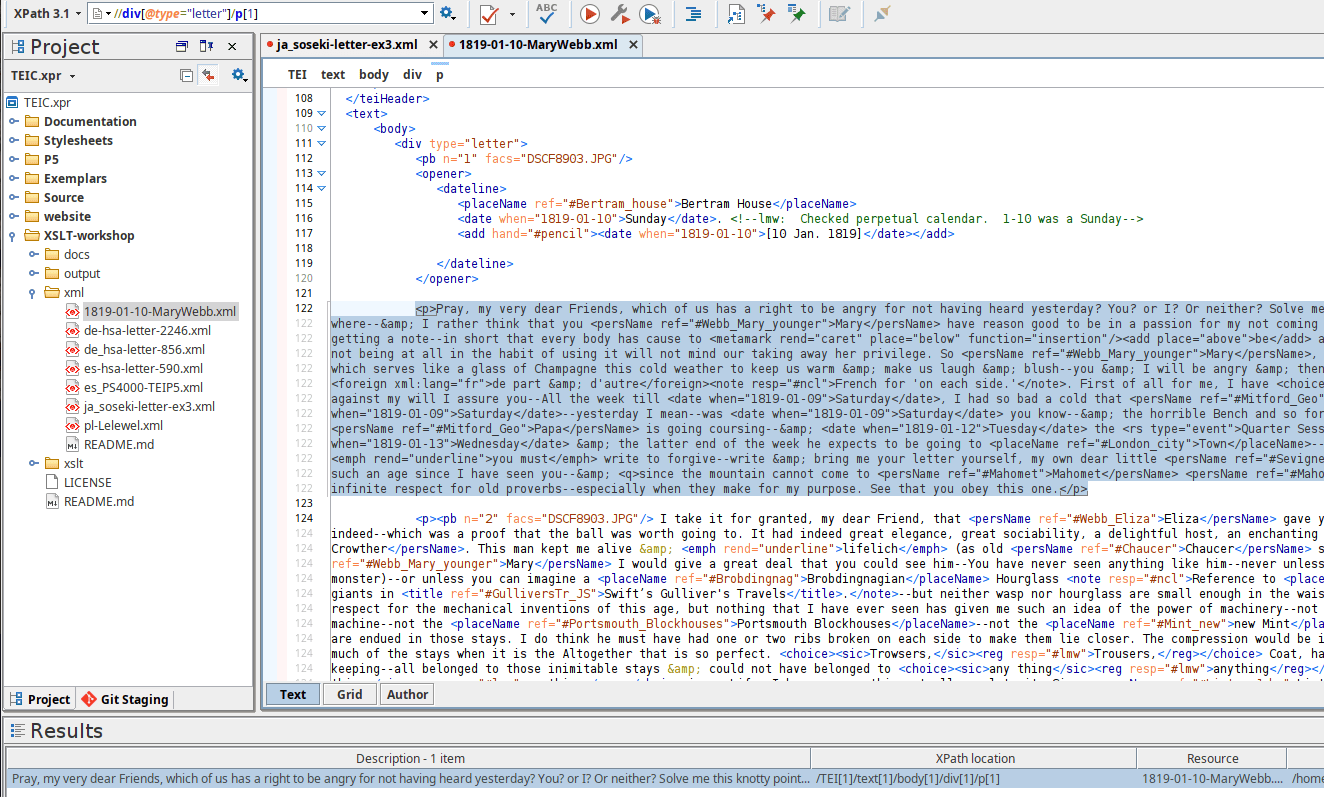
Task: Format and indent the document
Action: pyautogui.click(x=693, y=14)
